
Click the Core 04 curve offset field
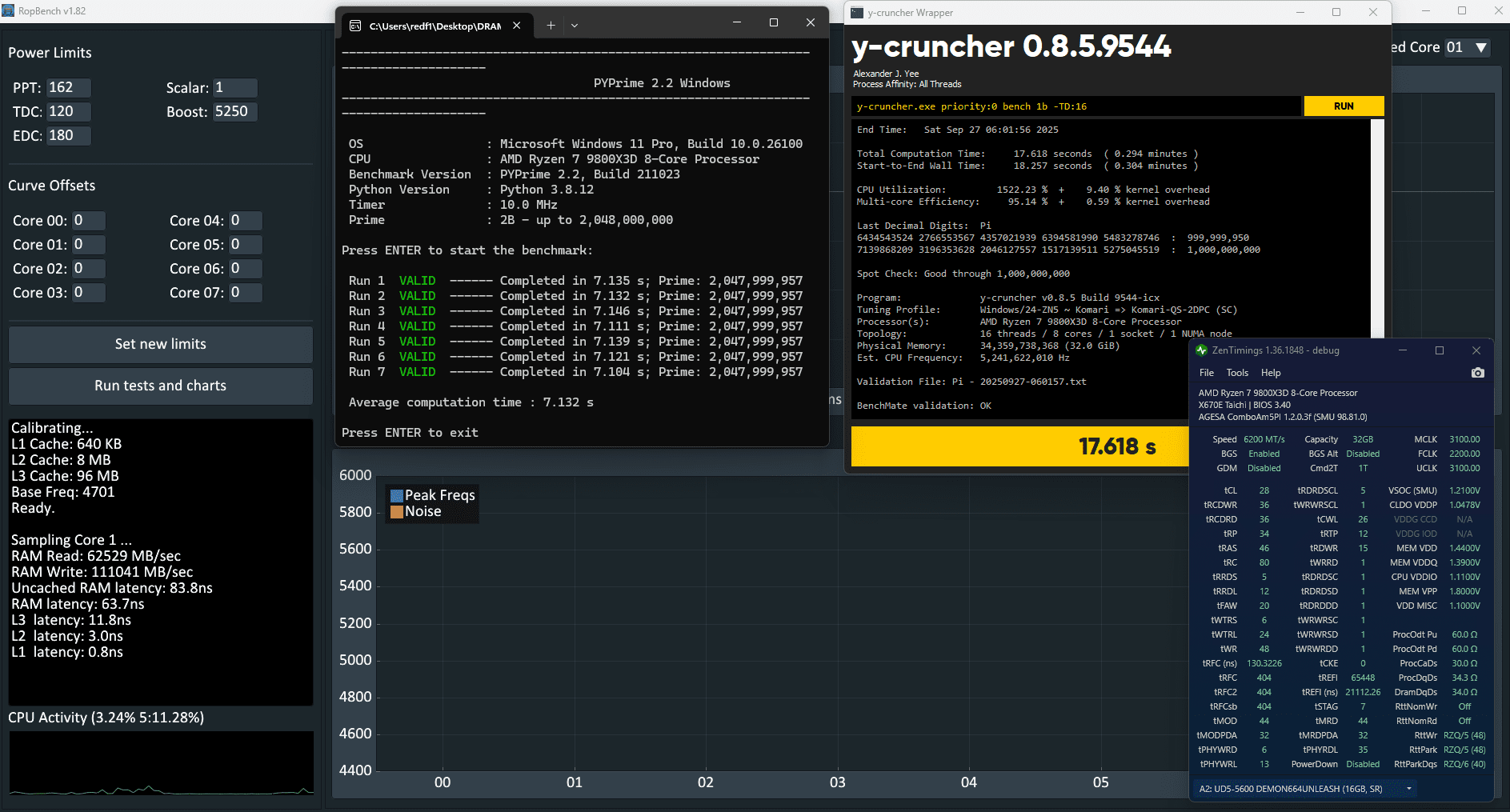click(245, 220)
